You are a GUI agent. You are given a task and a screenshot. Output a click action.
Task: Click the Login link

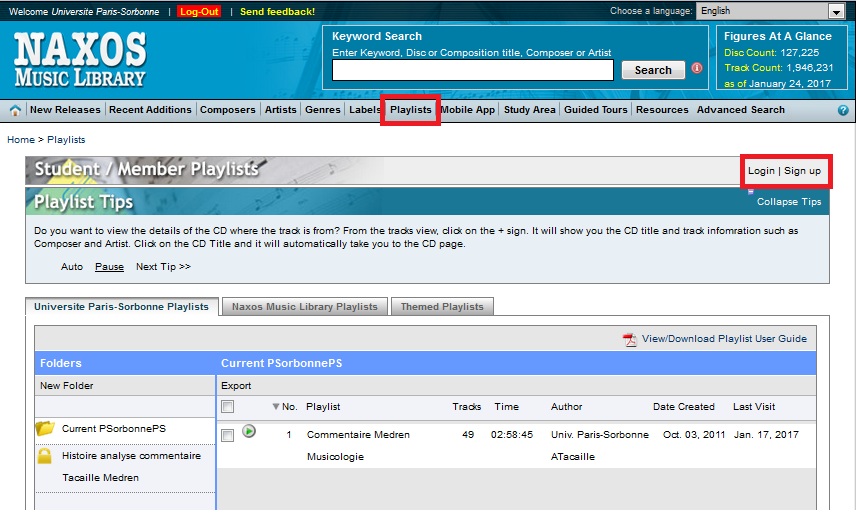pyautogui.click(x=761, y=171)
